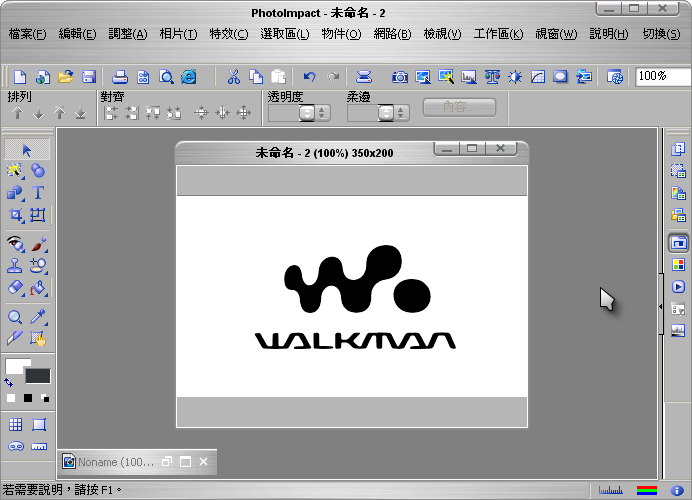Viewport: 692px width, 500px height.
Task: Open the zoom 100% combo box
Action: [x=663, y=77]
